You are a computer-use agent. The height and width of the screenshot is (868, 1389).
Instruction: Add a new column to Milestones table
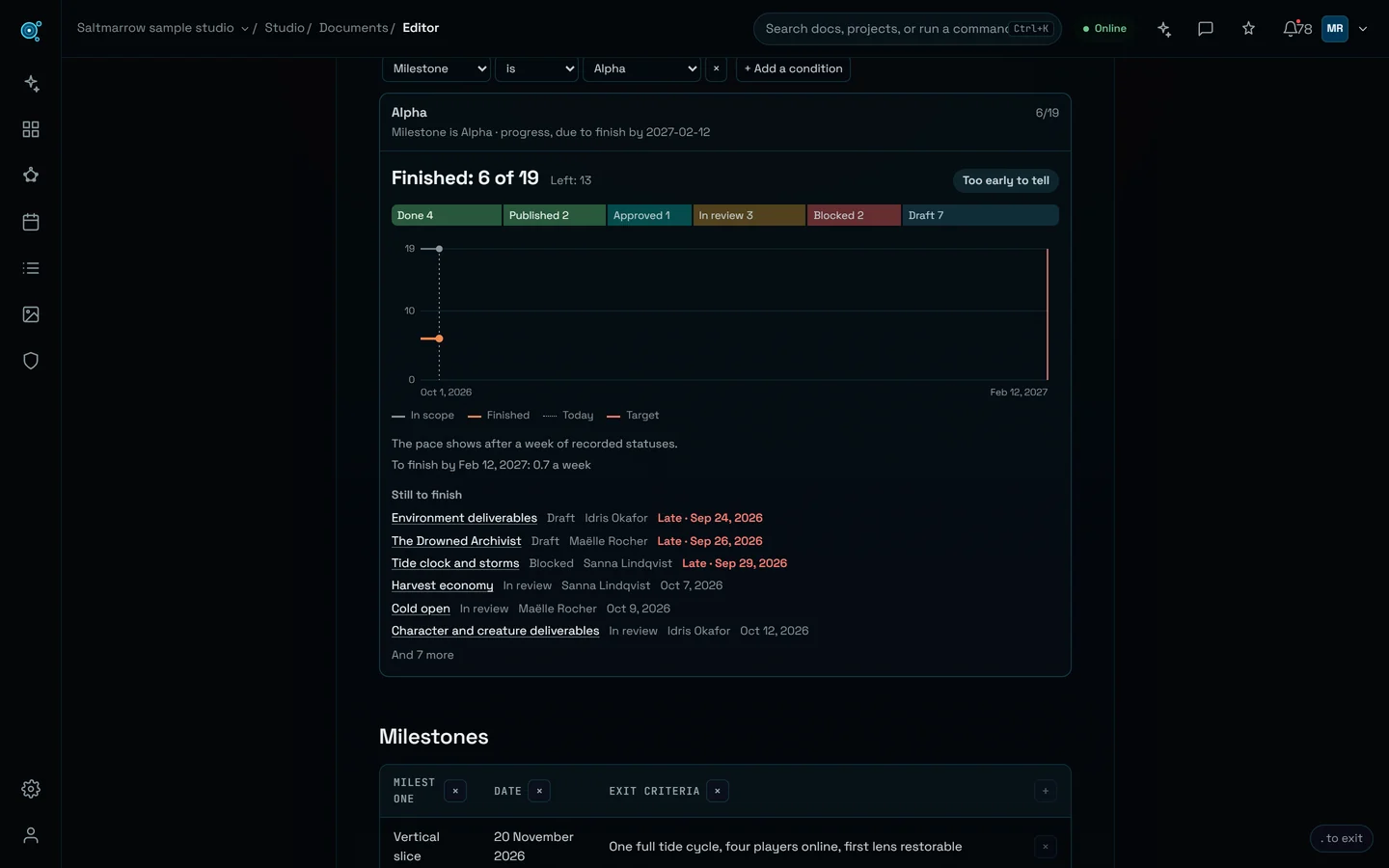1046,791
